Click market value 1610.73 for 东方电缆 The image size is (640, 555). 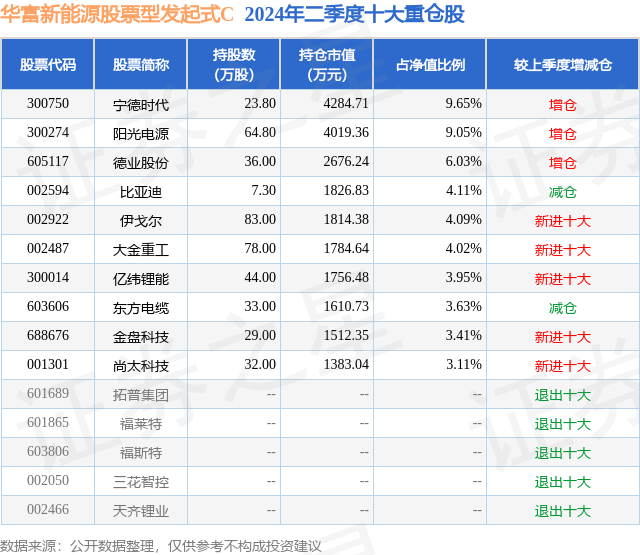(x=346, y=306)
